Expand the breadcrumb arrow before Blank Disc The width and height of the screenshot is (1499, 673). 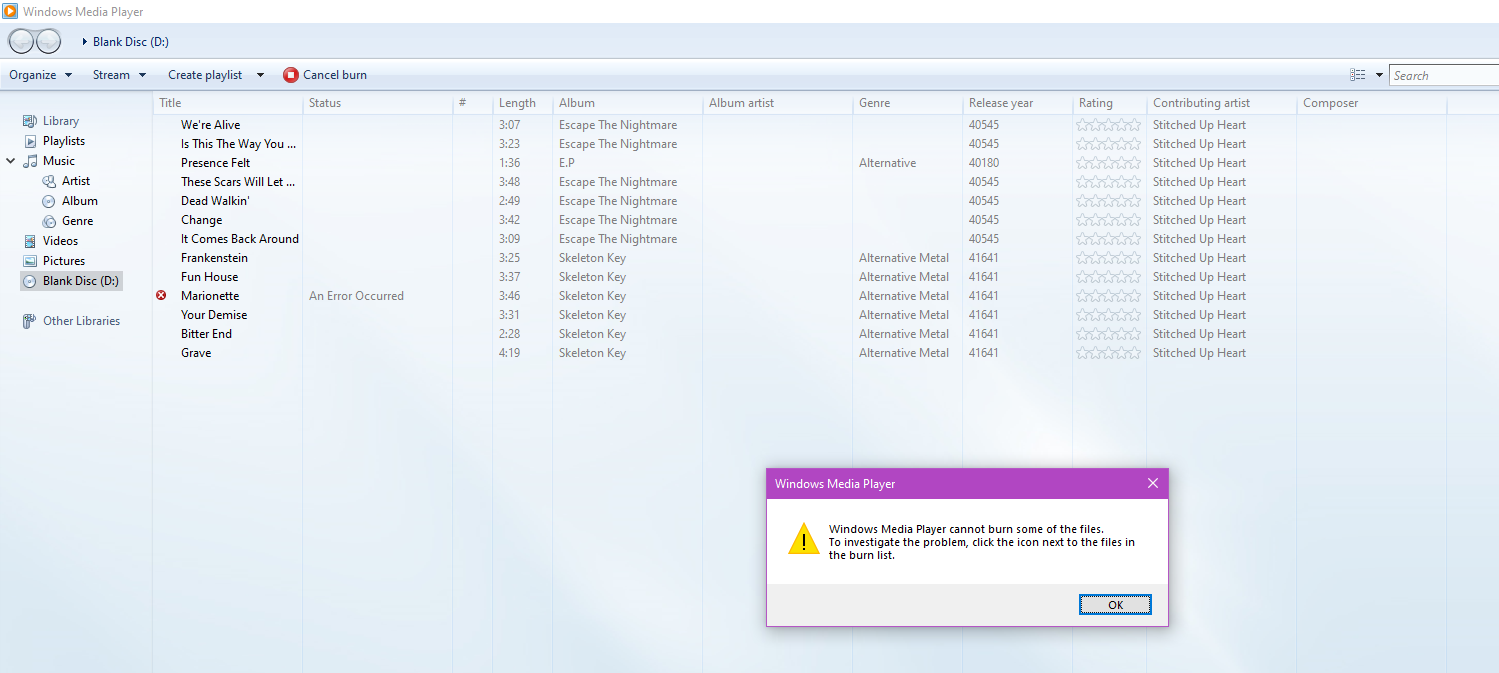click(84, 42)
